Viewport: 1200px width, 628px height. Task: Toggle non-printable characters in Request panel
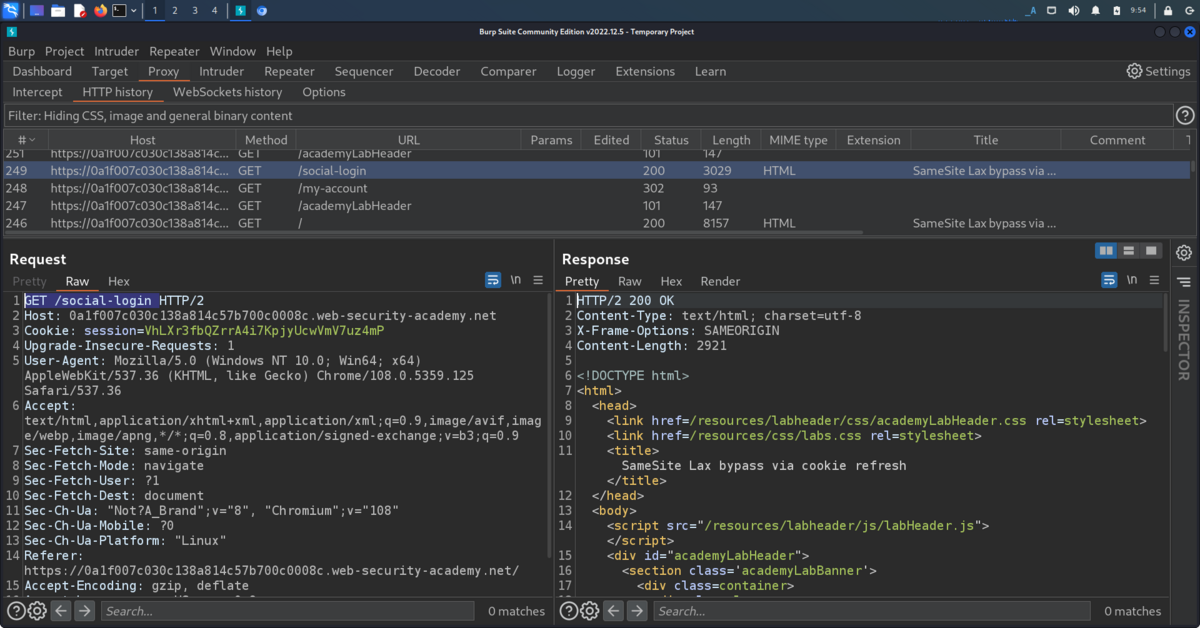click(516, 280)
